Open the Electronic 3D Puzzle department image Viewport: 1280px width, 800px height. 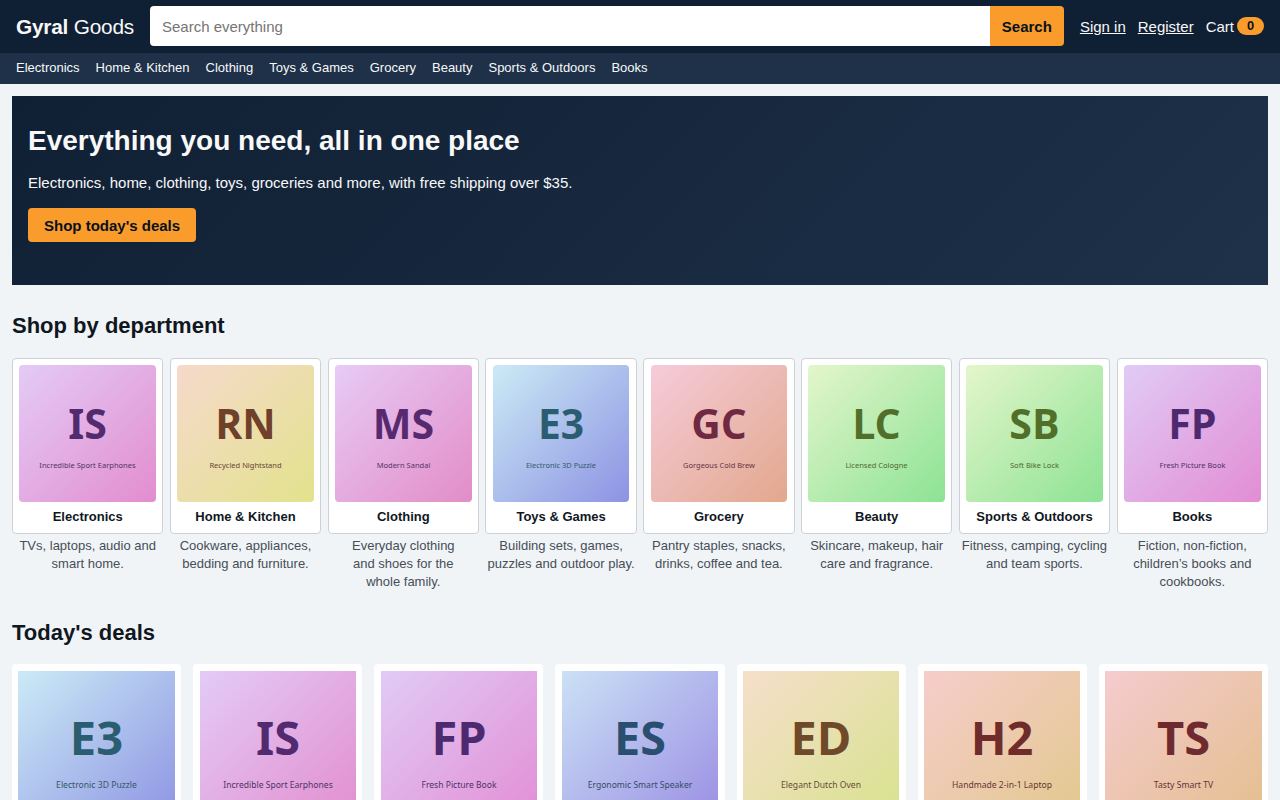point(561,433)
